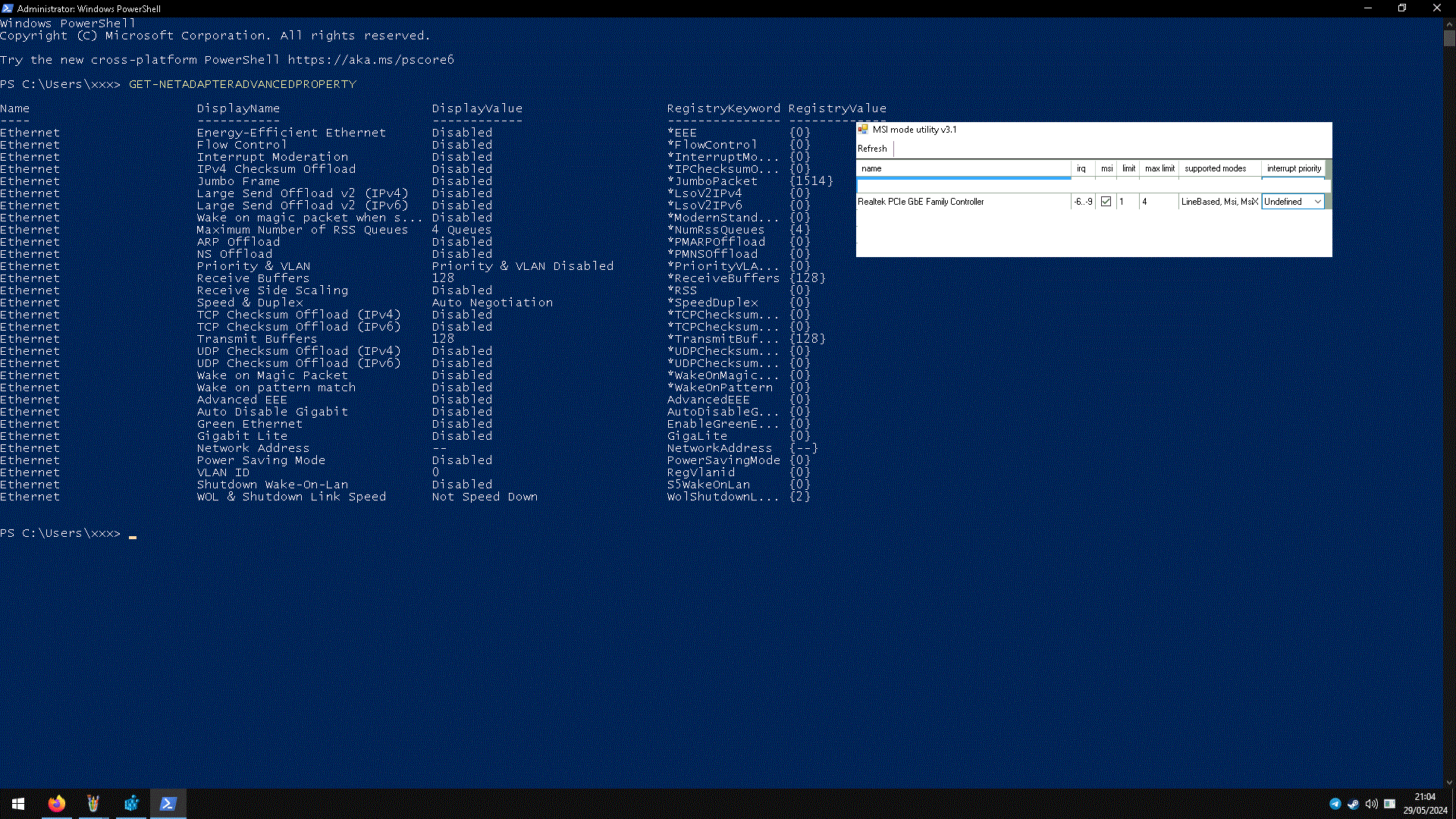Expand the Undefined interrupt priority dropdown
Screen dimensions: 1456x819
[x=1317, y=202]
